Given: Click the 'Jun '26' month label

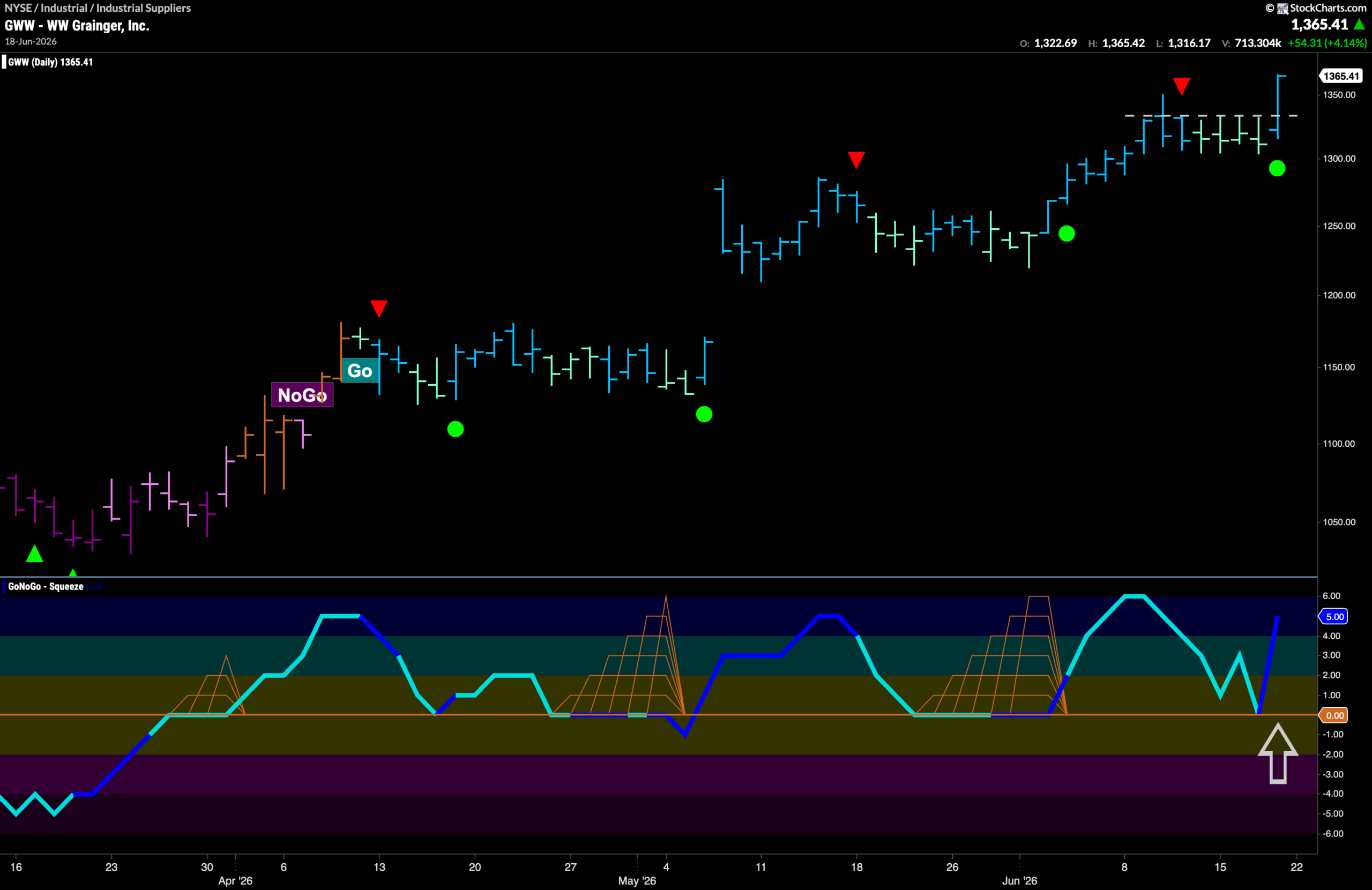Looking at the screenshot, I should pos(1019,881).
